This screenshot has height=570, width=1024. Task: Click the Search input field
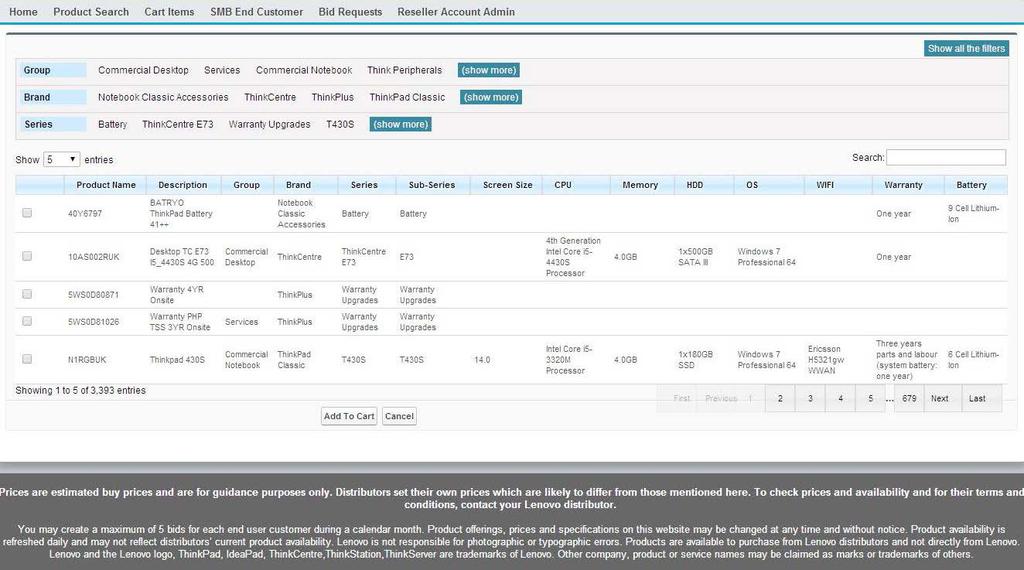coord(946,157)
